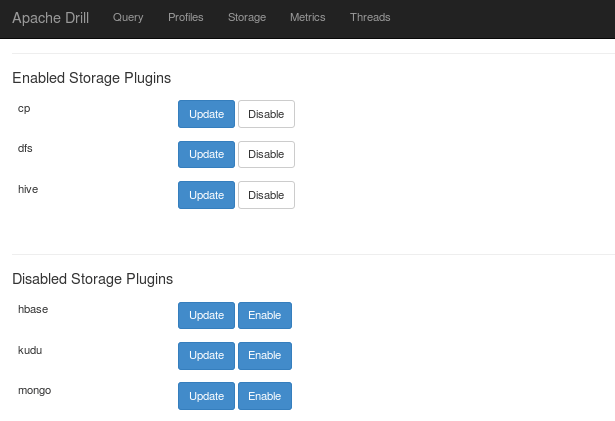Select the kudu plugin name
The image size is (615, 421).
point(30,350)
